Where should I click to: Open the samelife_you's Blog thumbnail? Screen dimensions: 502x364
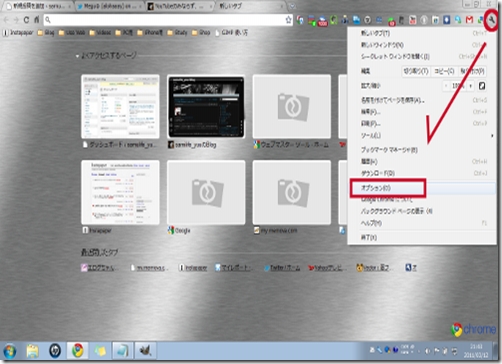[x=206, y=107]
